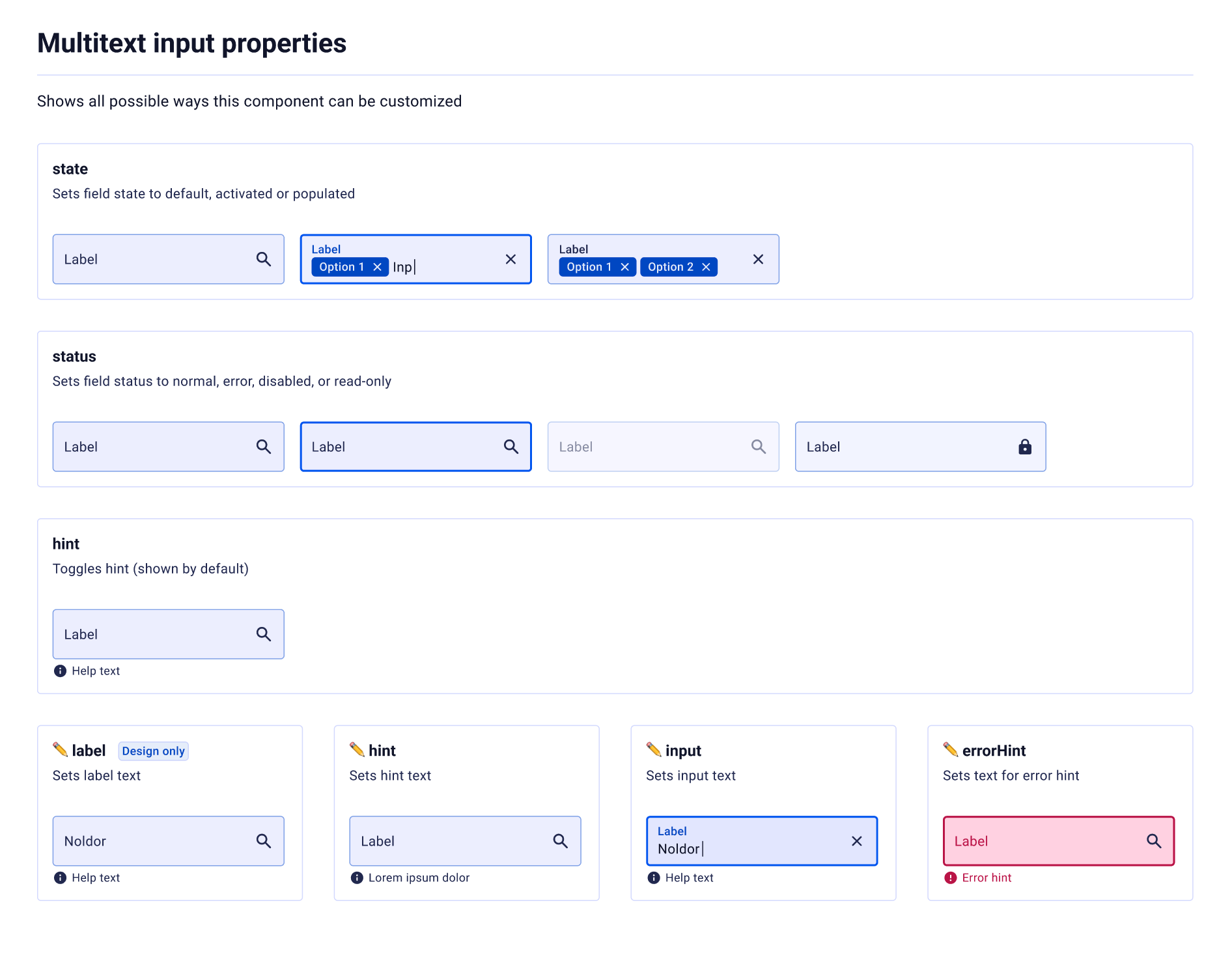The image size is (1232, 957).
Task: Click the 'state' section heading
Action: pyautogui.click(x=70, y=169)
